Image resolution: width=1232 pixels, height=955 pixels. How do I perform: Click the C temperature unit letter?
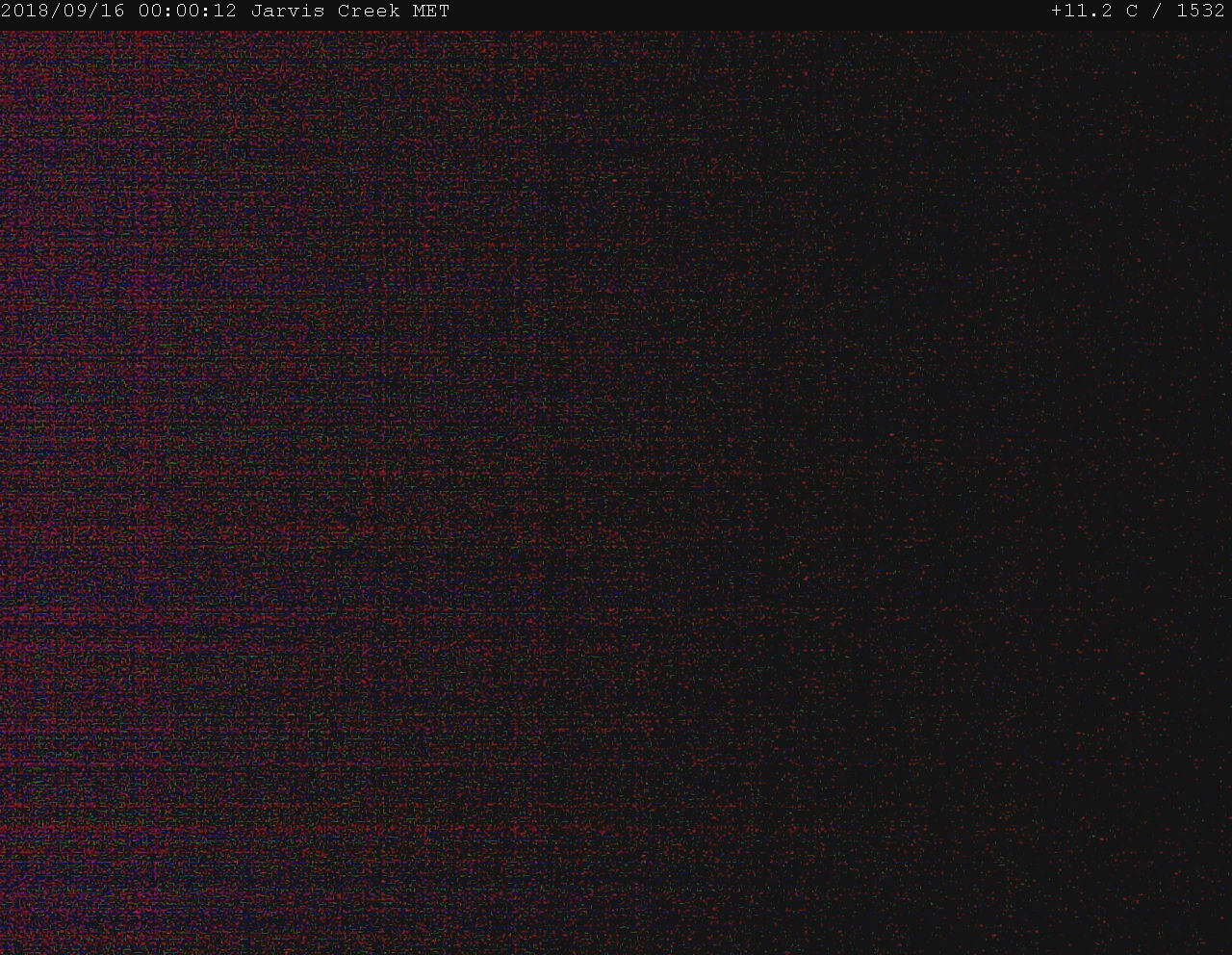click(1132, 12)
